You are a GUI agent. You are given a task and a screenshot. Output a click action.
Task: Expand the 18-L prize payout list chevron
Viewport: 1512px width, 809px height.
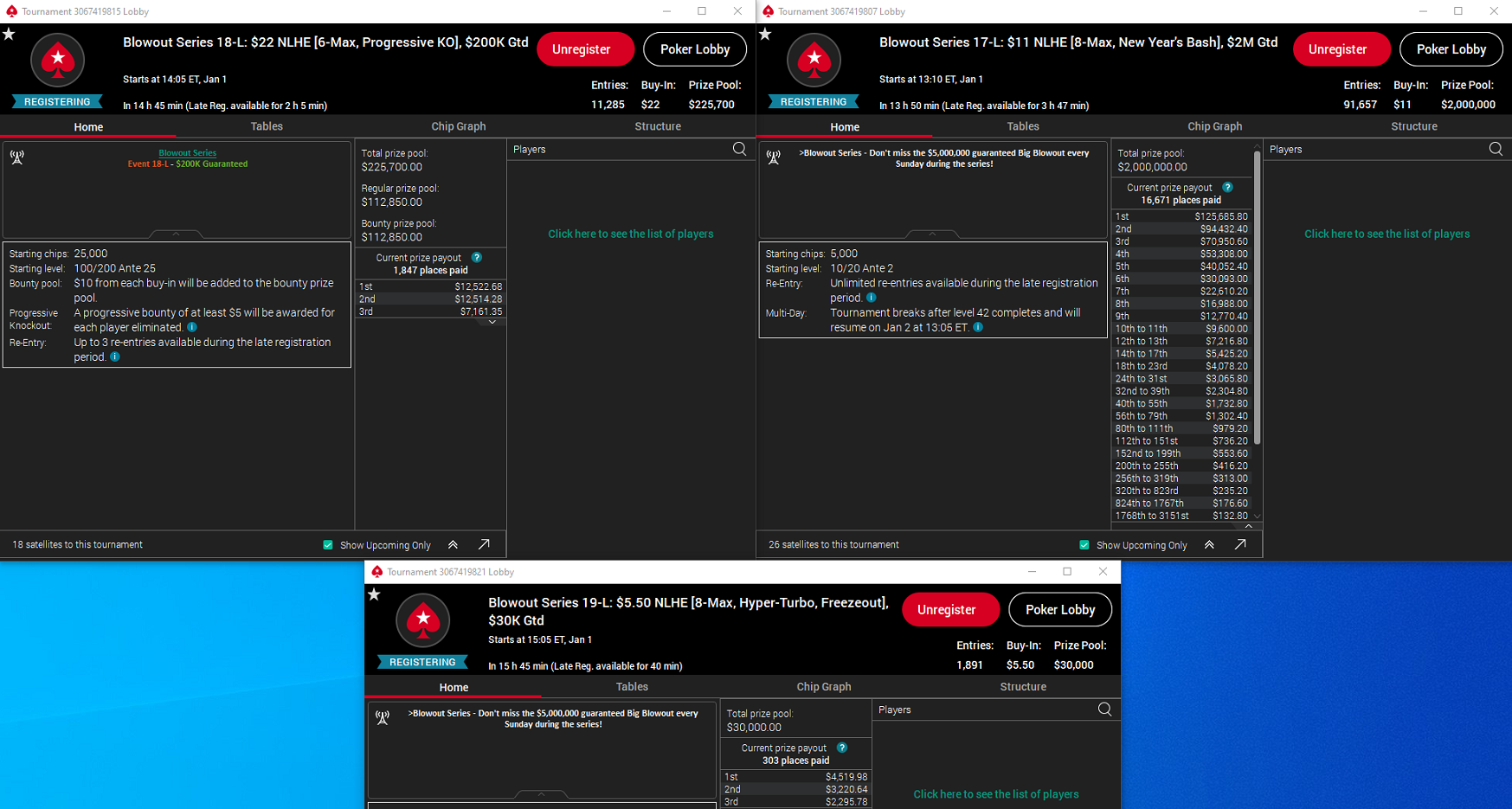tap(492, 322)
